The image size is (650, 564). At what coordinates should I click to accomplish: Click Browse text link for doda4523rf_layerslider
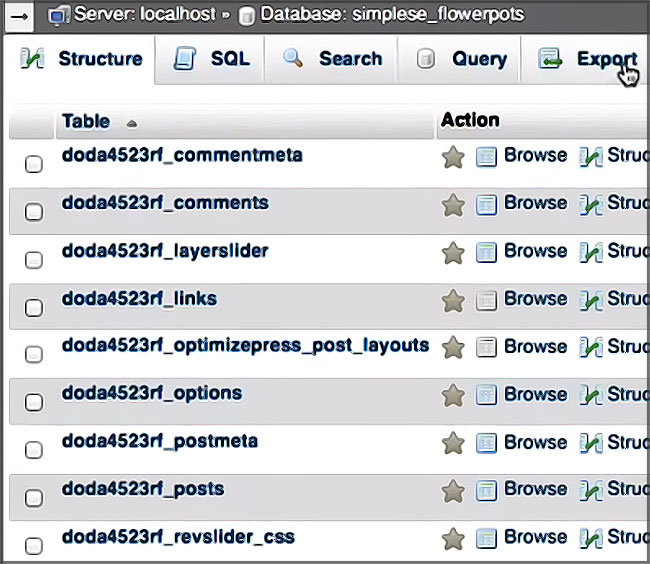point(535,251)
